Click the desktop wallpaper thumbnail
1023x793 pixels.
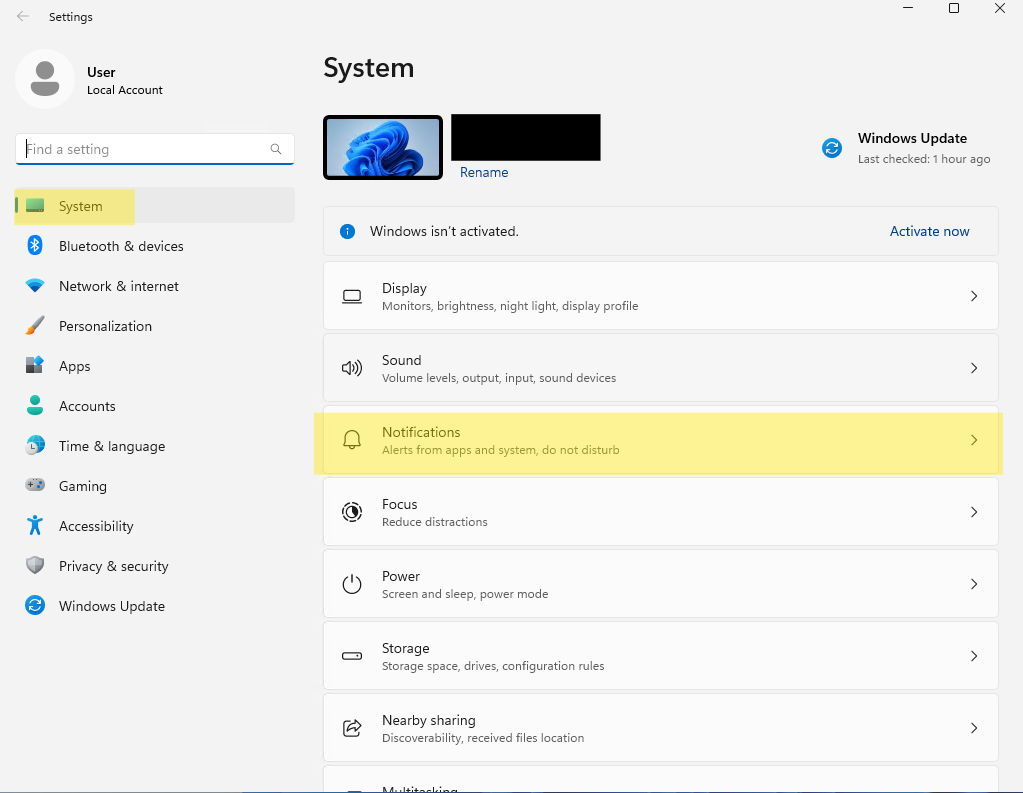tap(383, 148)
